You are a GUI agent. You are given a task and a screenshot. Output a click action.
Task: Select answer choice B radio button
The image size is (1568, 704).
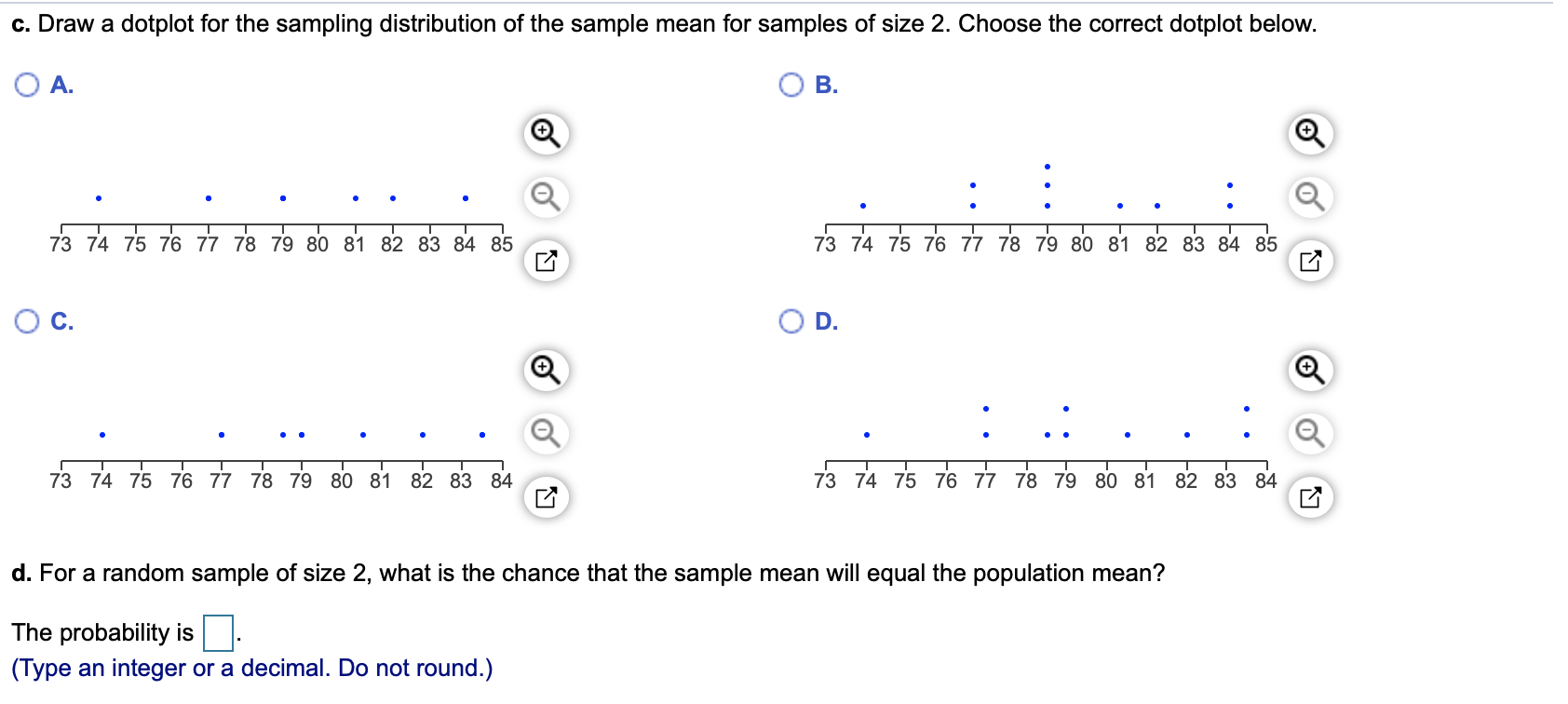tap(791, 85)
